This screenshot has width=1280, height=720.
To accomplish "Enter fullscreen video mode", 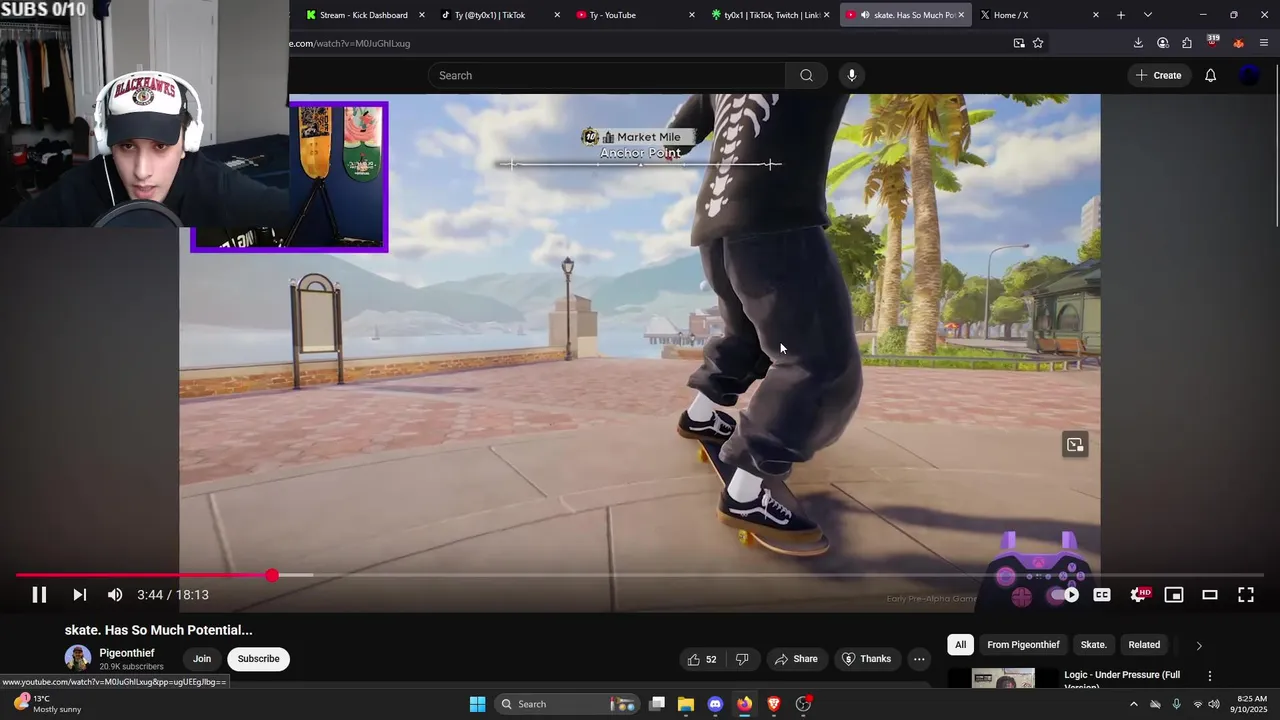I will (1246, 595).
